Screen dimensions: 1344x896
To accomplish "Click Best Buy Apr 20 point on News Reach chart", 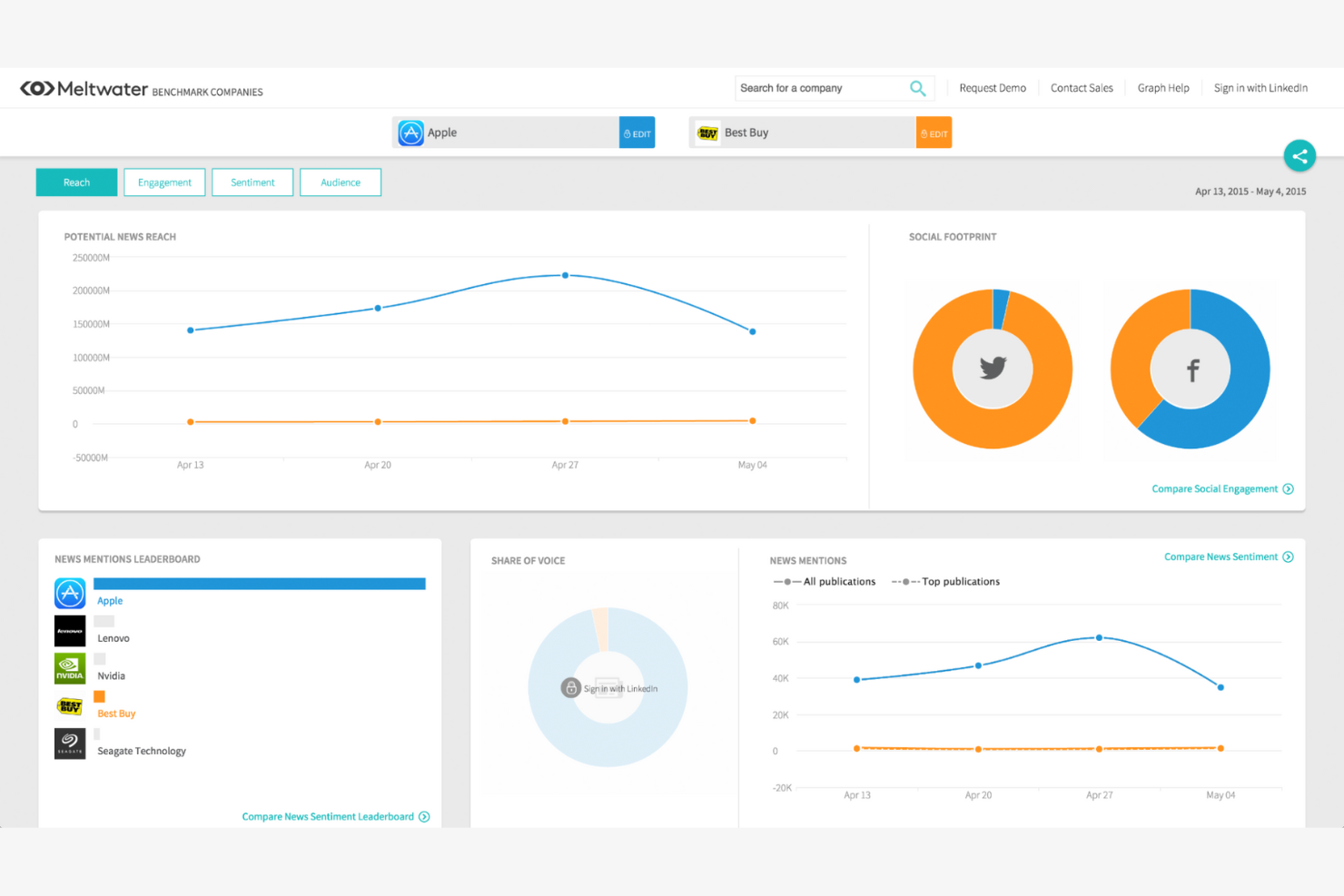I will (x=378, y=421).
